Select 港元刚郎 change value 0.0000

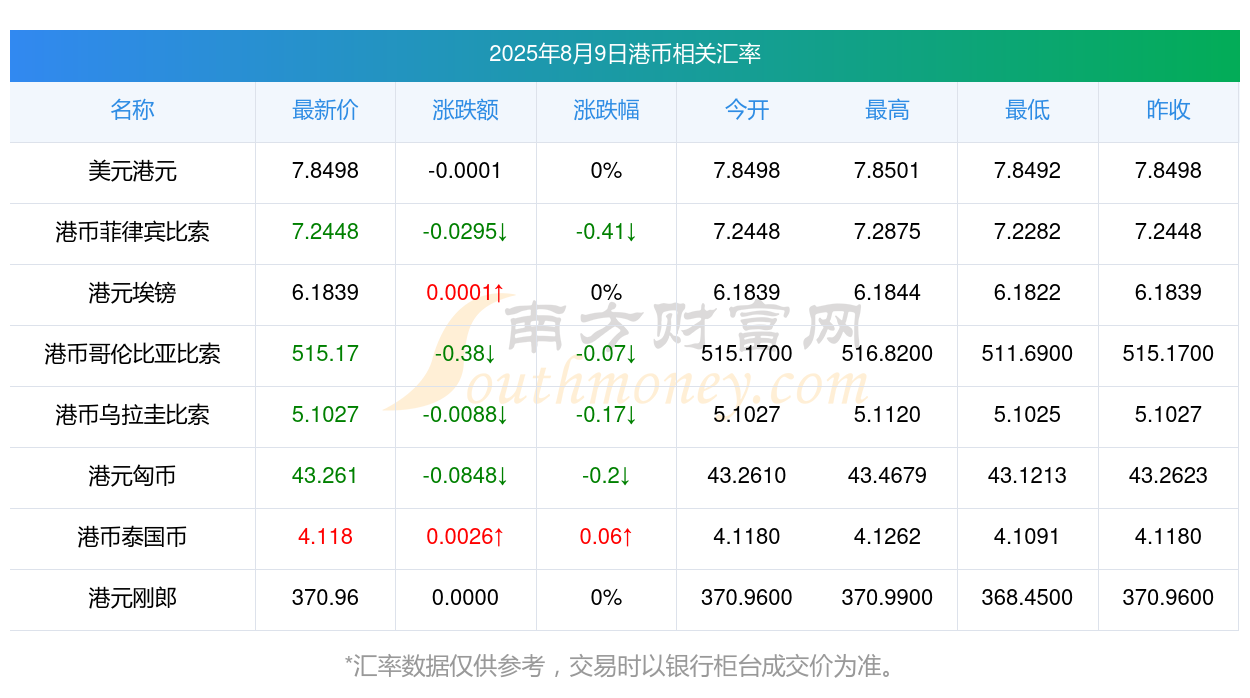465,598
